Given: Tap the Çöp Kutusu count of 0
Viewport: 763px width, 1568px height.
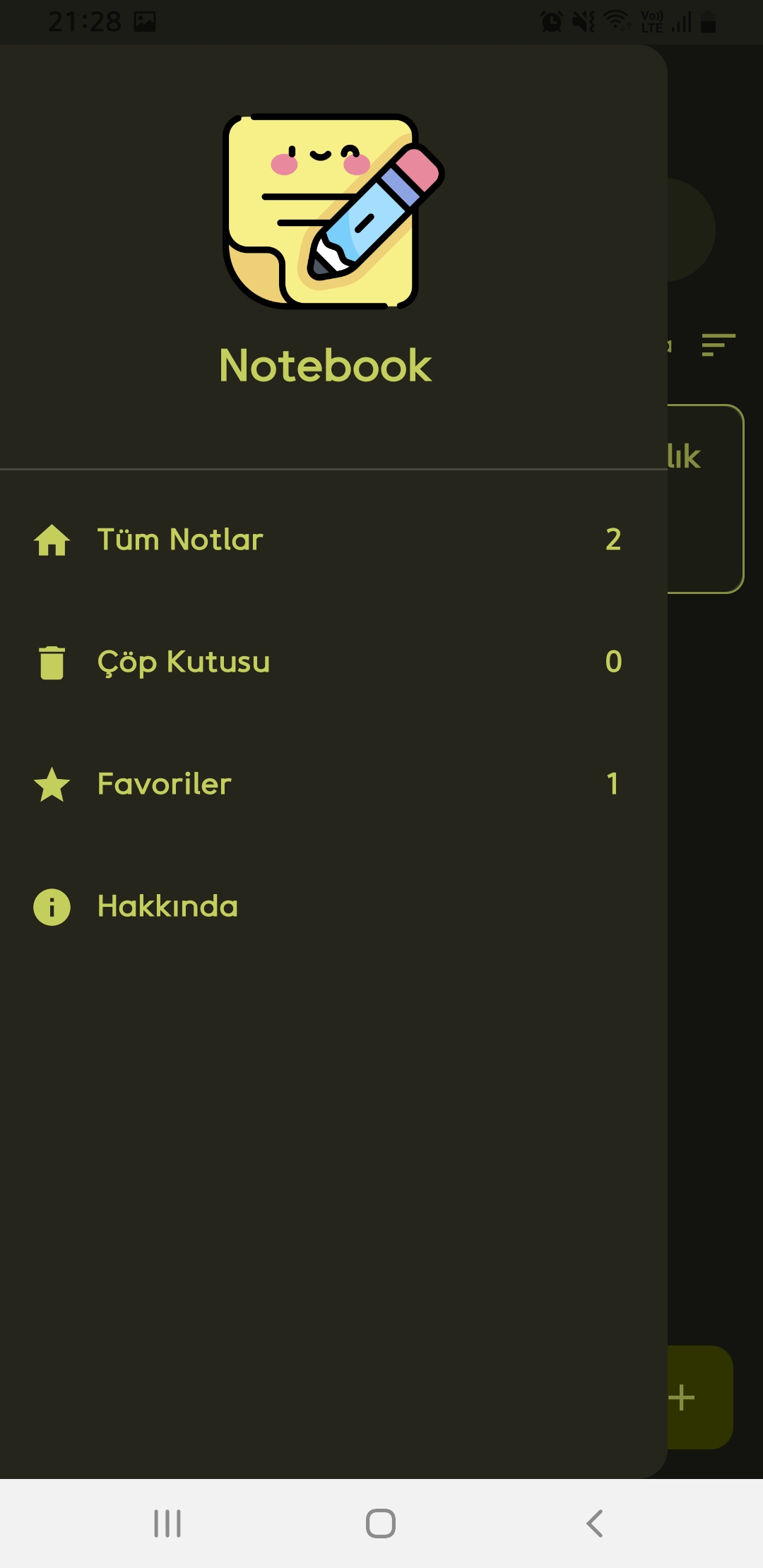Looking at the screenshot, I should pos(613,663).
